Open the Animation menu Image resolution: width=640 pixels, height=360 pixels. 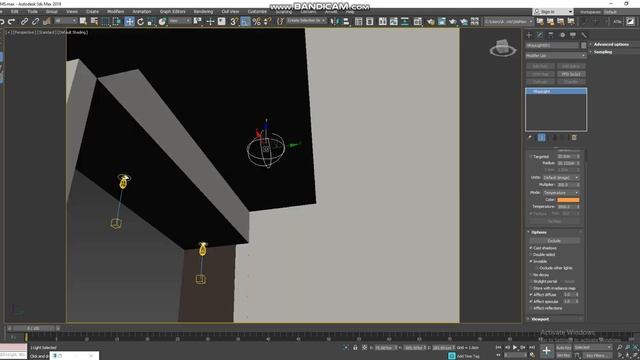point(142,11)
